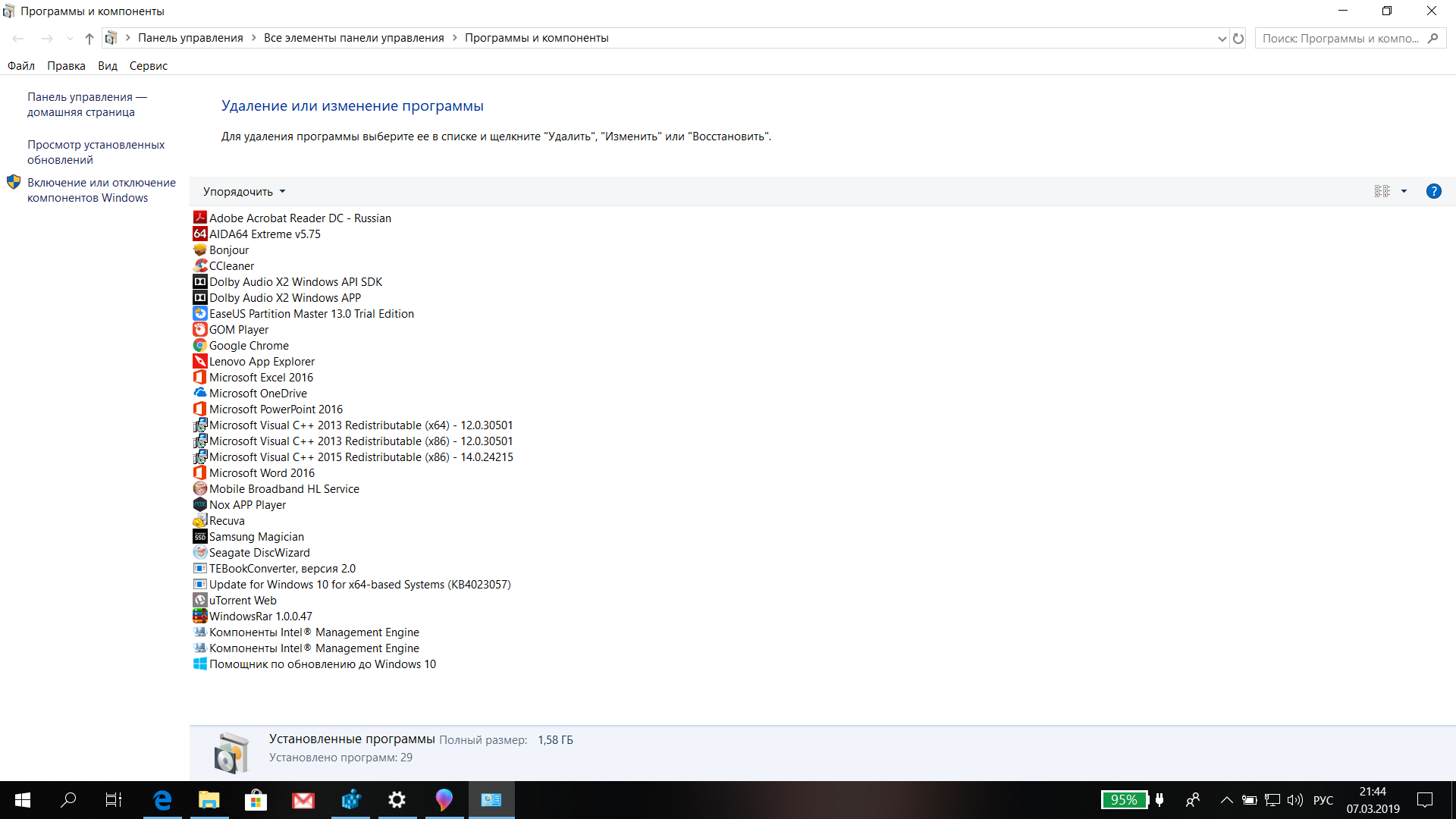Click the view mode icon in toolbar

[x=1382, y=191]
